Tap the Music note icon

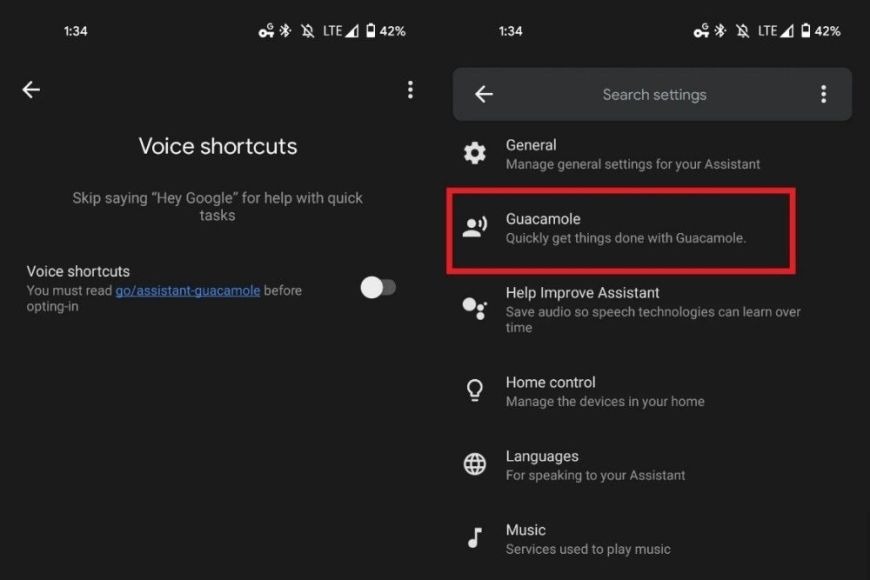click(x=475, y=538)
